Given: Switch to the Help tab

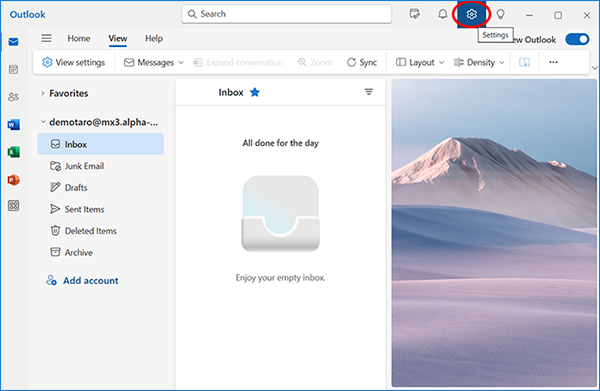Looking at the screenshot, I should pyautogui.click(x=154, y=38).
